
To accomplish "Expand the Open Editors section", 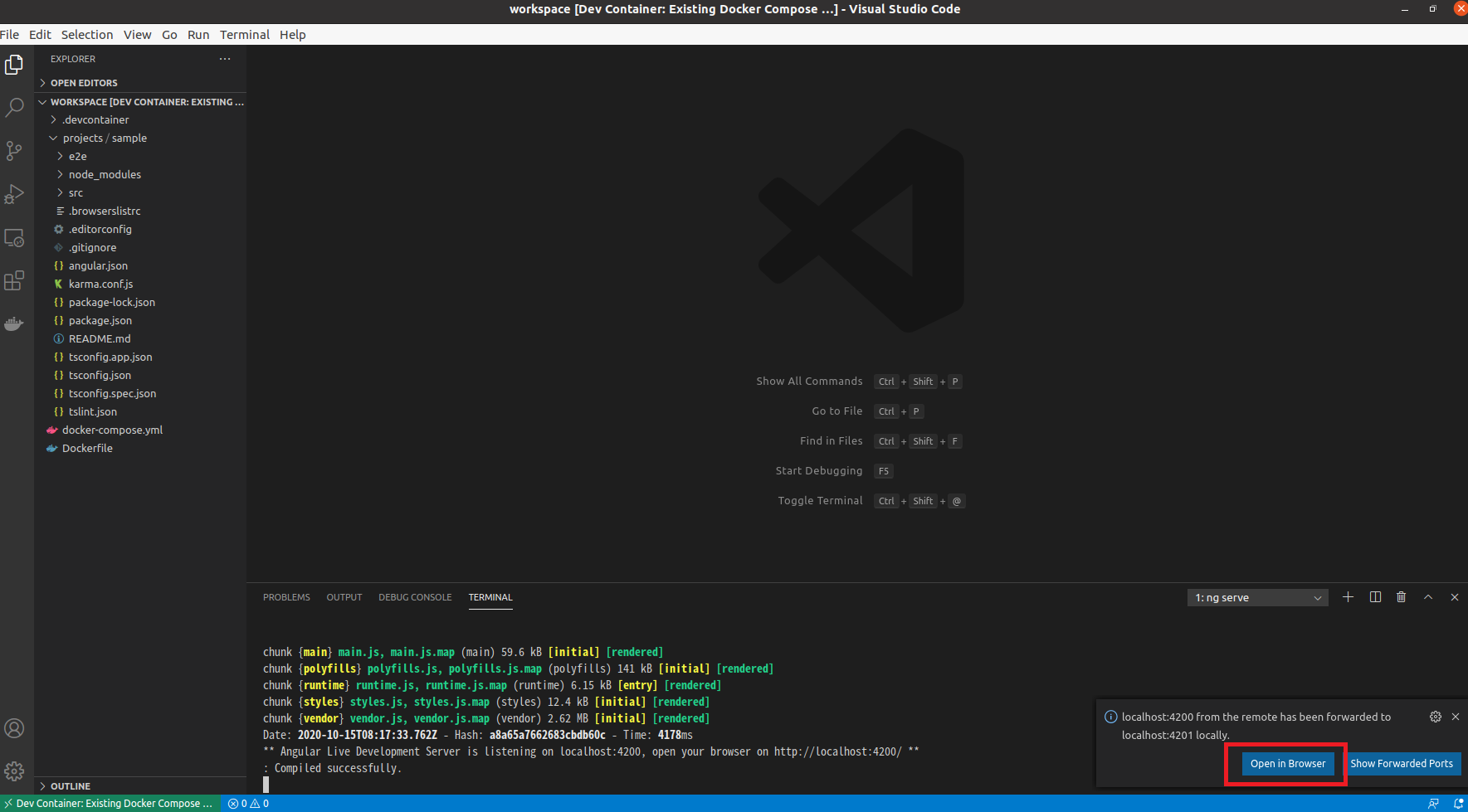I will tap(140, 83).
